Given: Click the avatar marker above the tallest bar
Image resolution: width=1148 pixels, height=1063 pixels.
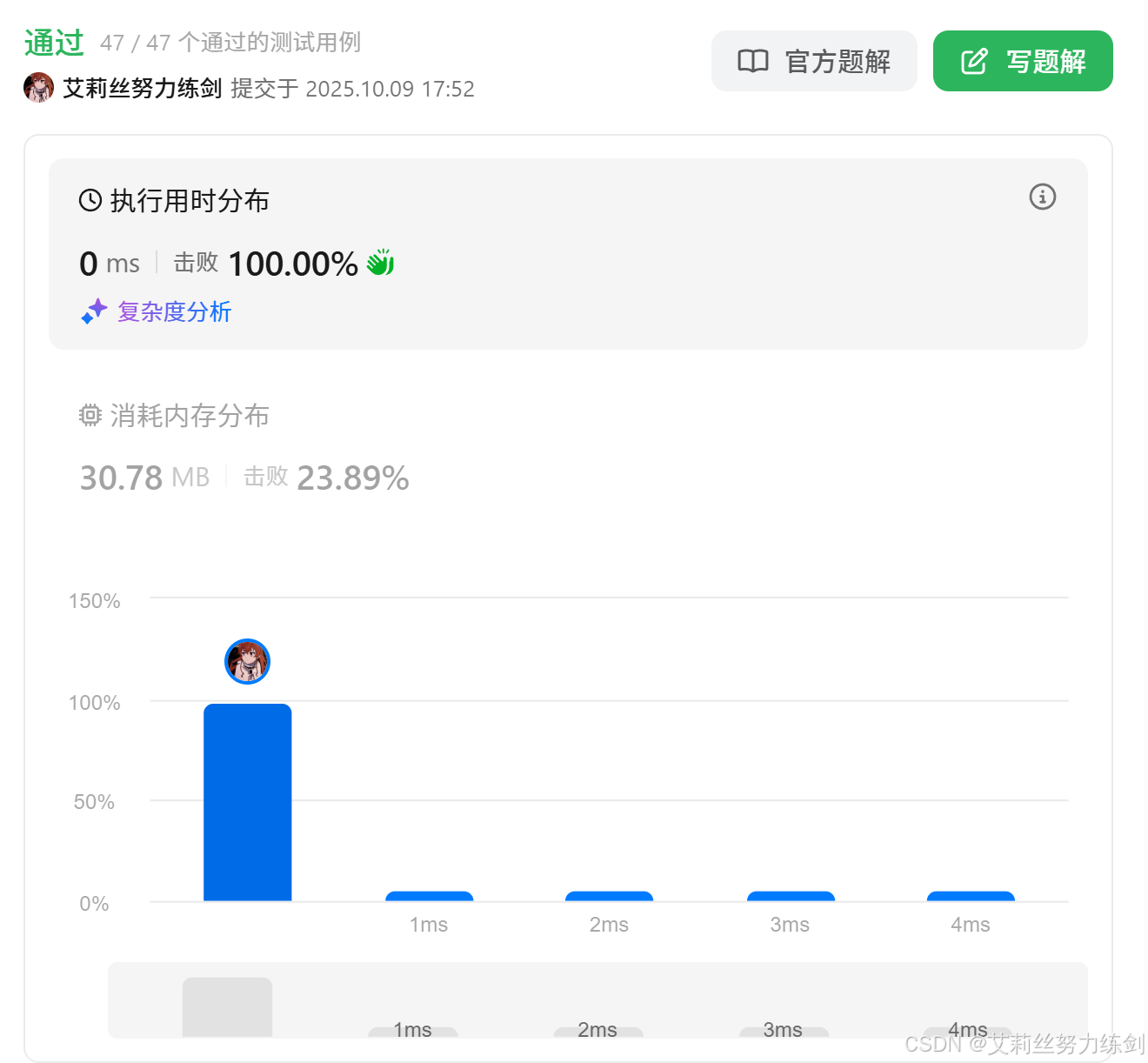Looking at the screenshot, I should pos(248,662).
